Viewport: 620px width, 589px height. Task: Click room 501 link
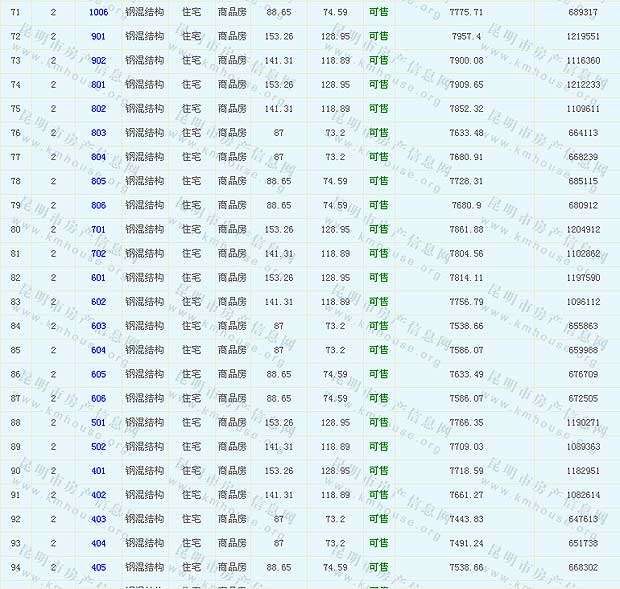[98, 422]
